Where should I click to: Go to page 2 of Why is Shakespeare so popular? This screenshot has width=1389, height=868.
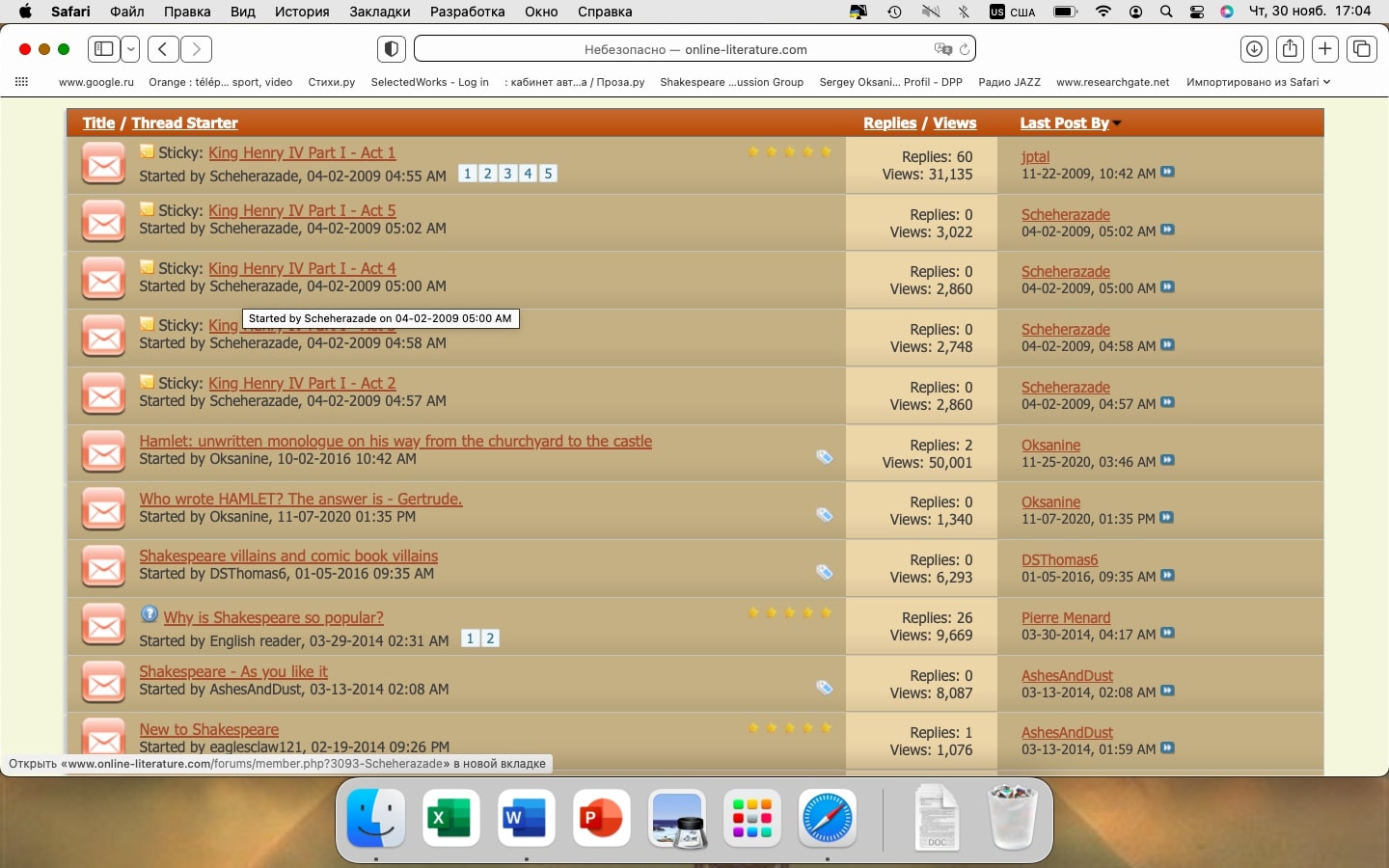490,638
